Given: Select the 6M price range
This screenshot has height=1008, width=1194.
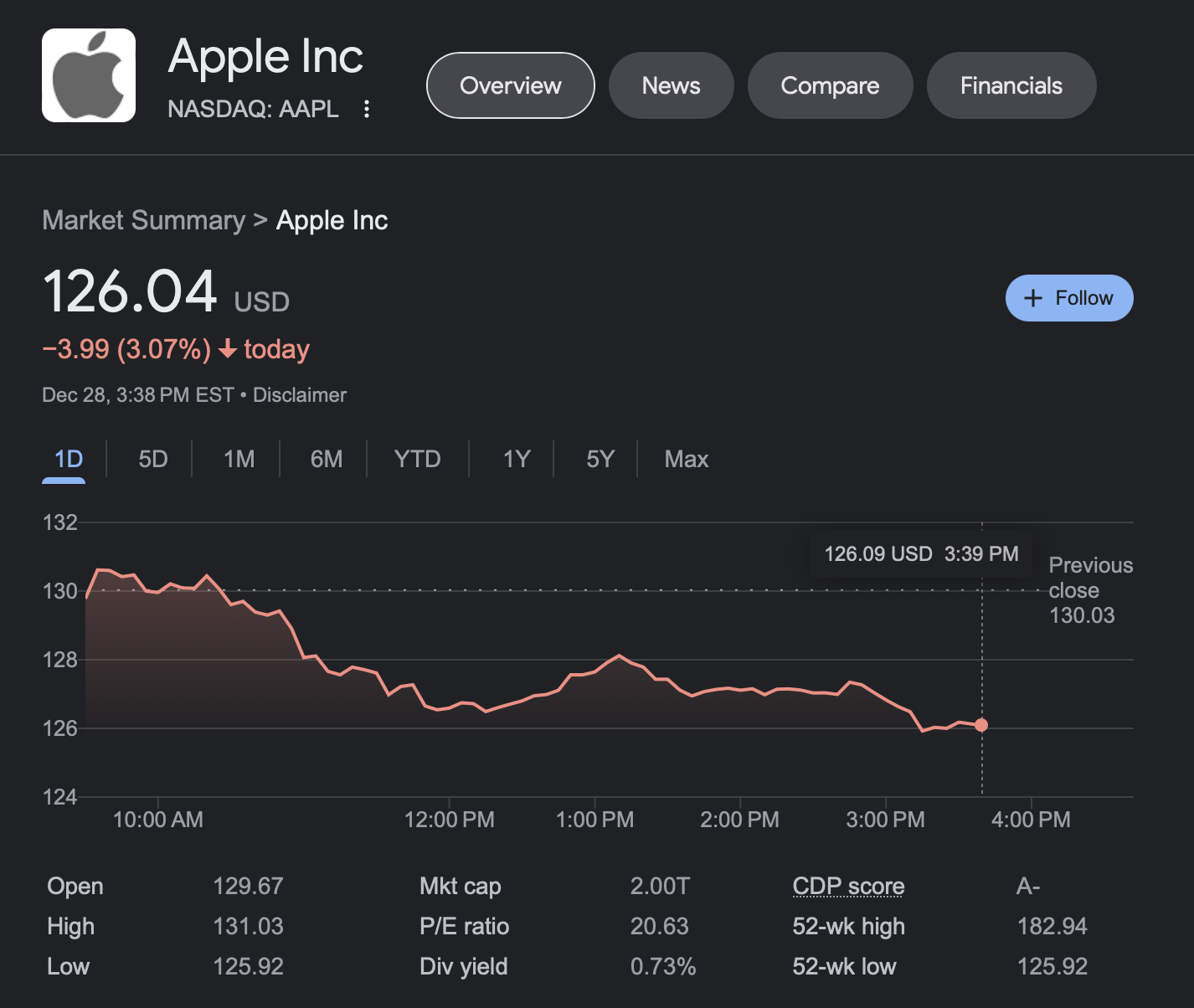Looking at the screenshot, I should coord(327,459).
